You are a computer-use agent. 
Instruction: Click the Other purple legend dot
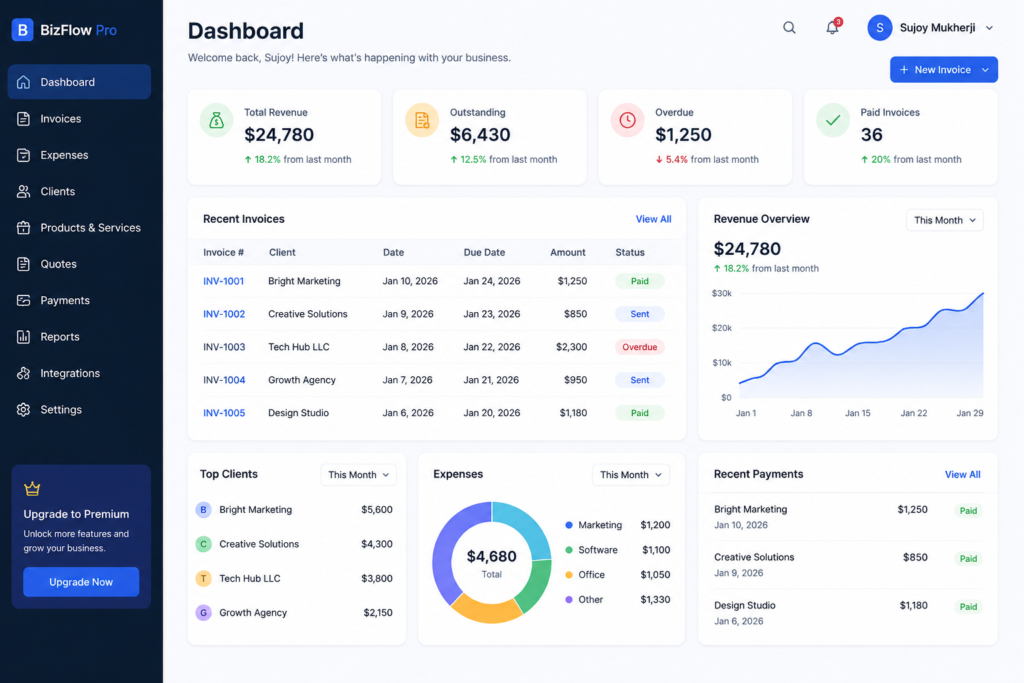click(x=569, y=599)
